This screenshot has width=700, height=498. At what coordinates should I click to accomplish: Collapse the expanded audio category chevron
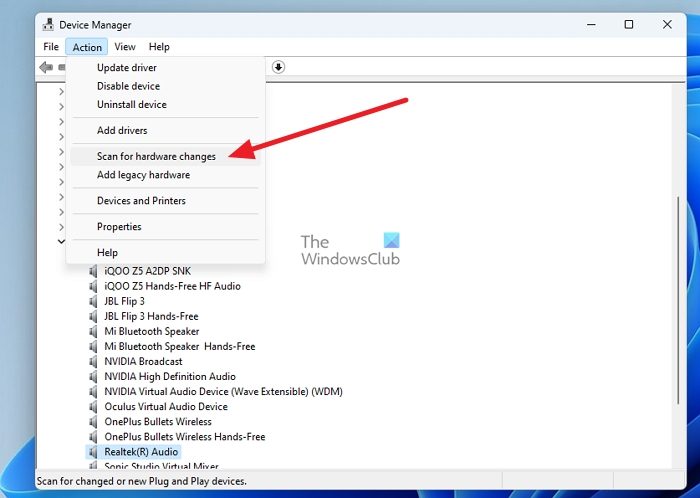pyautogui.click(x=61, y=241)
